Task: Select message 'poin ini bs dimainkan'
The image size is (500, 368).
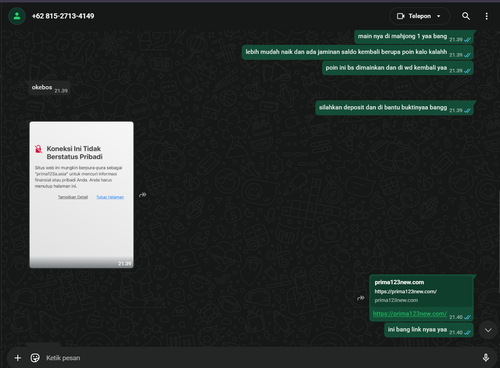Action: 398,68
